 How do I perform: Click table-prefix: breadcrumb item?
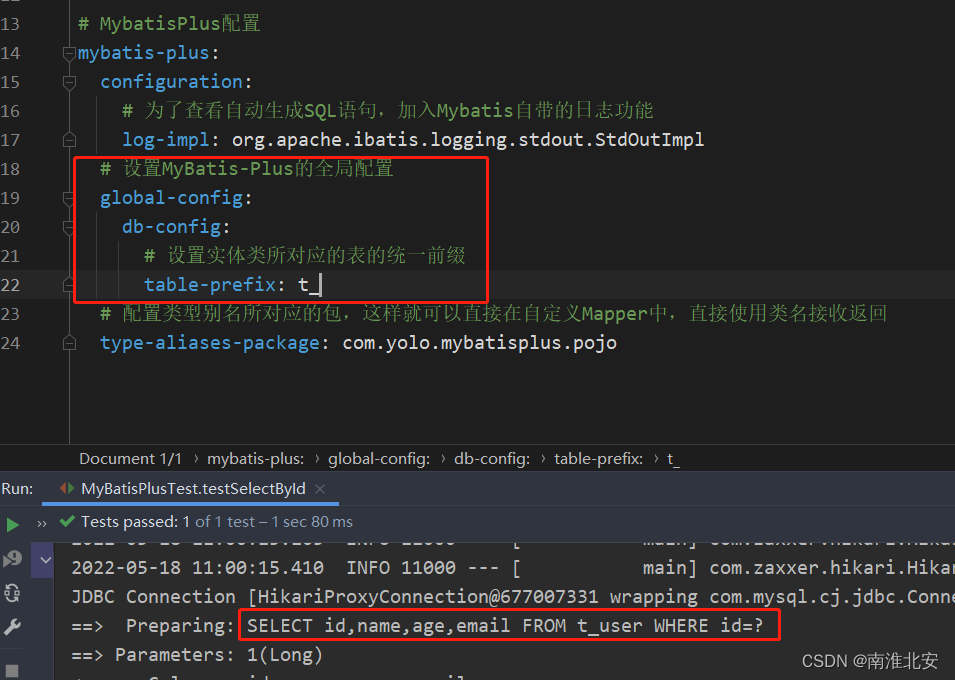click(x=598, y=459)
